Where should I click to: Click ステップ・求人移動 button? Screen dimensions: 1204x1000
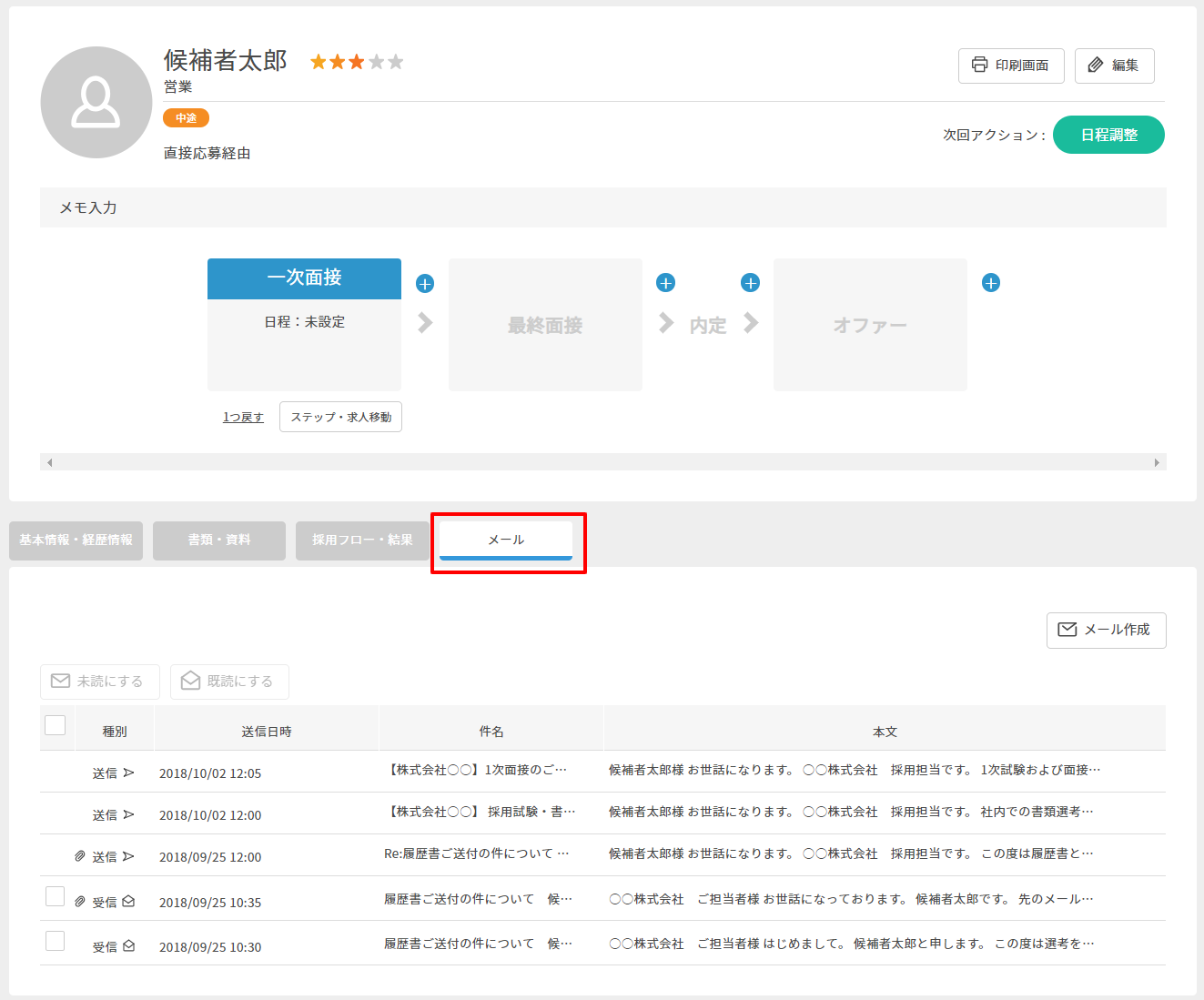click(x=340, y=417)
